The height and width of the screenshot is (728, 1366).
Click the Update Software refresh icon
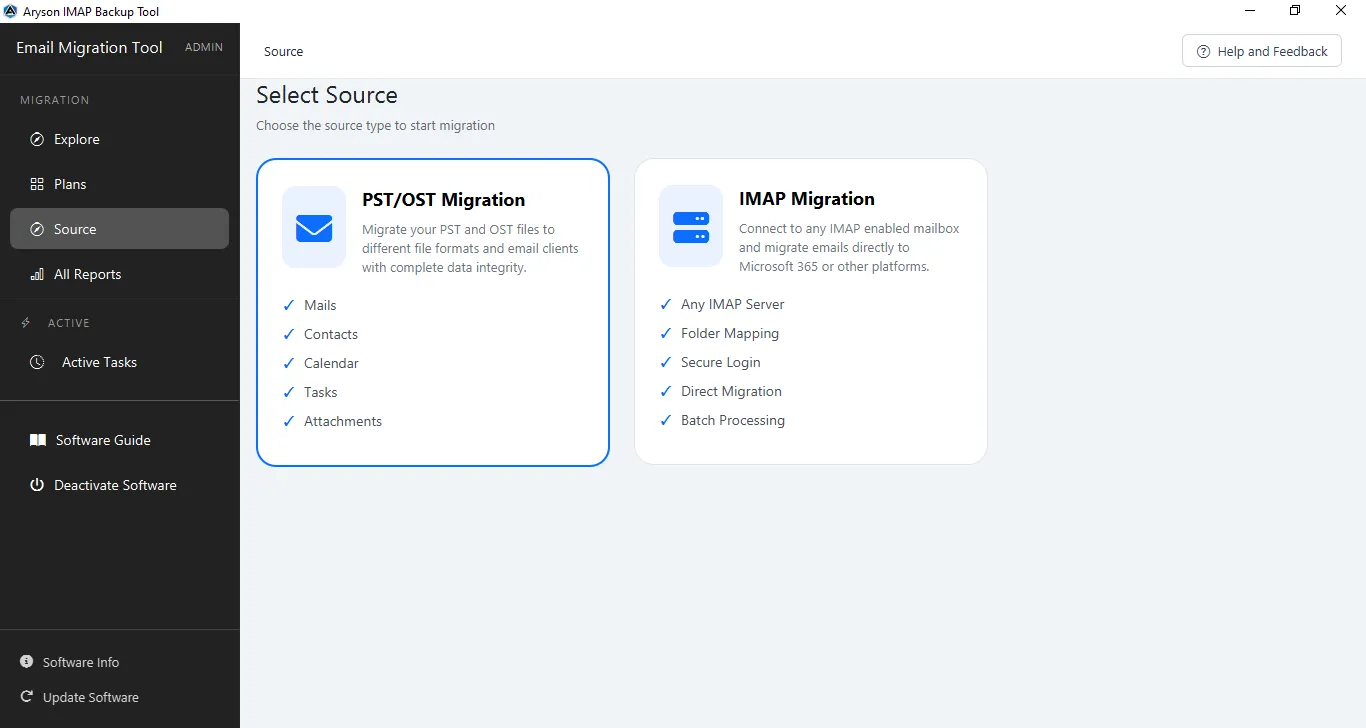pyautogui.click(x=26, y=697)
